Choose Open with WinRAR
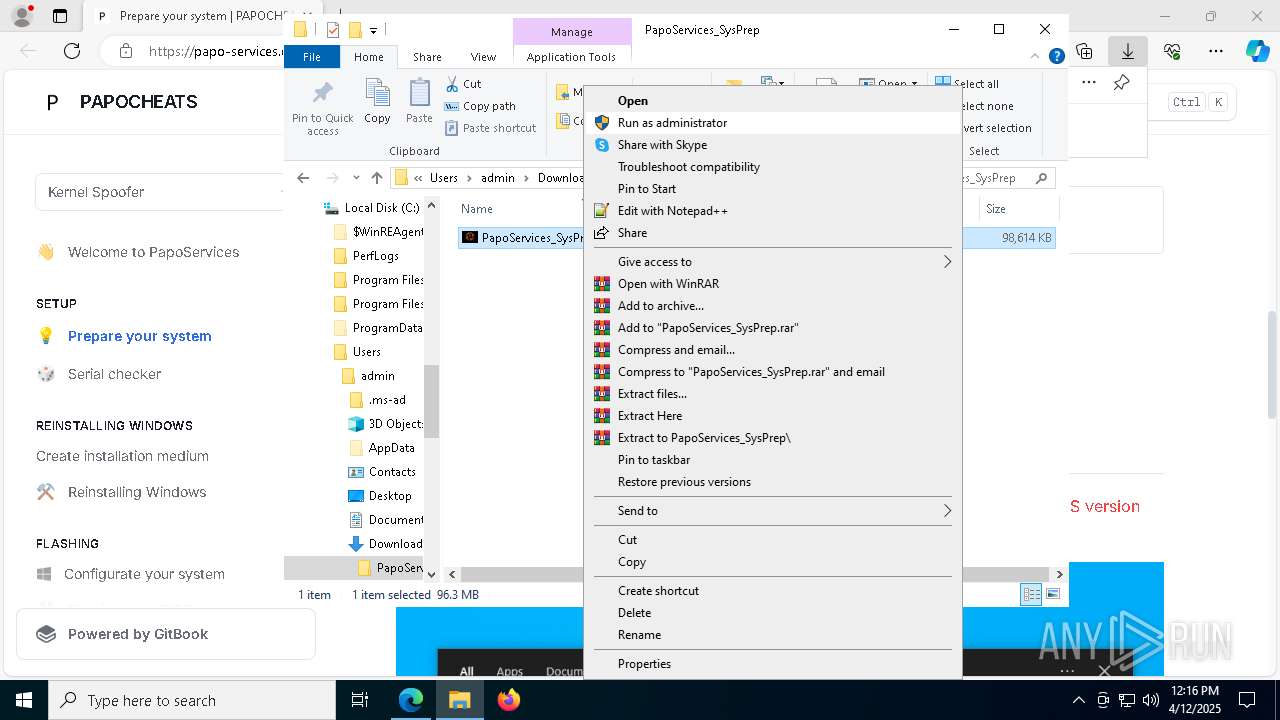The height and width of the screenshot is (720, 1280). coord(772,283)
